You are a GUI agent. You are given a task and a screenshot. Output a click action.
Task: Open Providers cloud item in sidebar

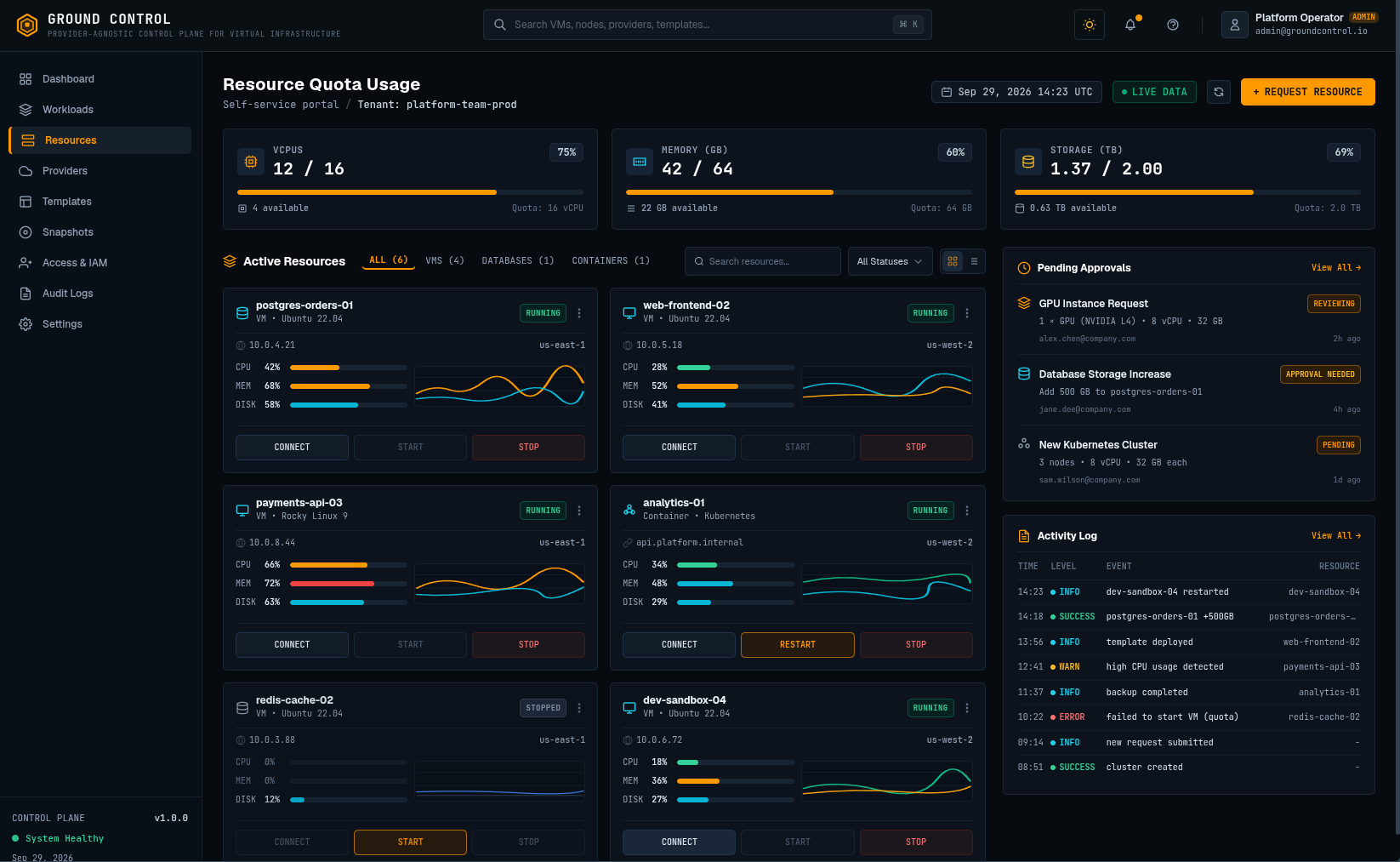[100, 171]
